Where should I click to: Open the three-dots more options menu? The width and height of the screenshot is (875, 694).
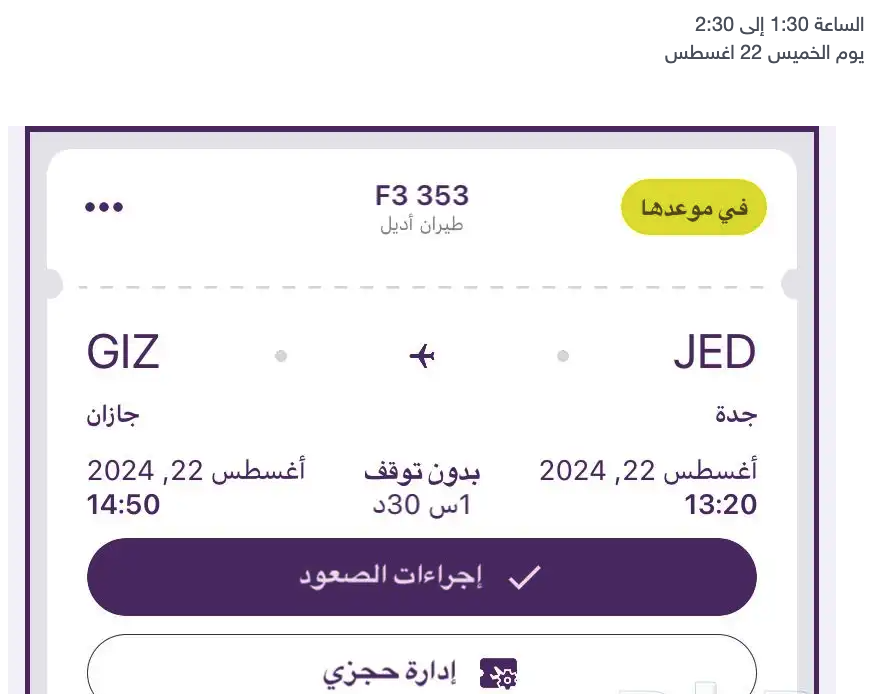[104, 207]
